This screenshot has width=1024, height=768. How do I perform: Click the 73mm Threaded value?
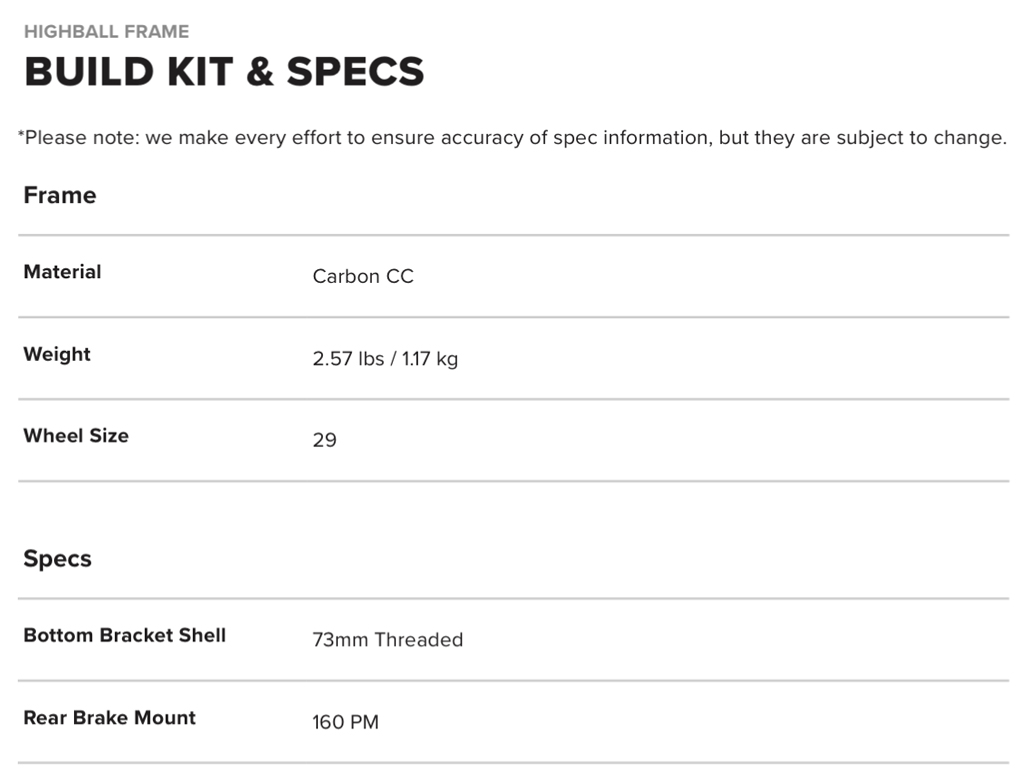388,640
